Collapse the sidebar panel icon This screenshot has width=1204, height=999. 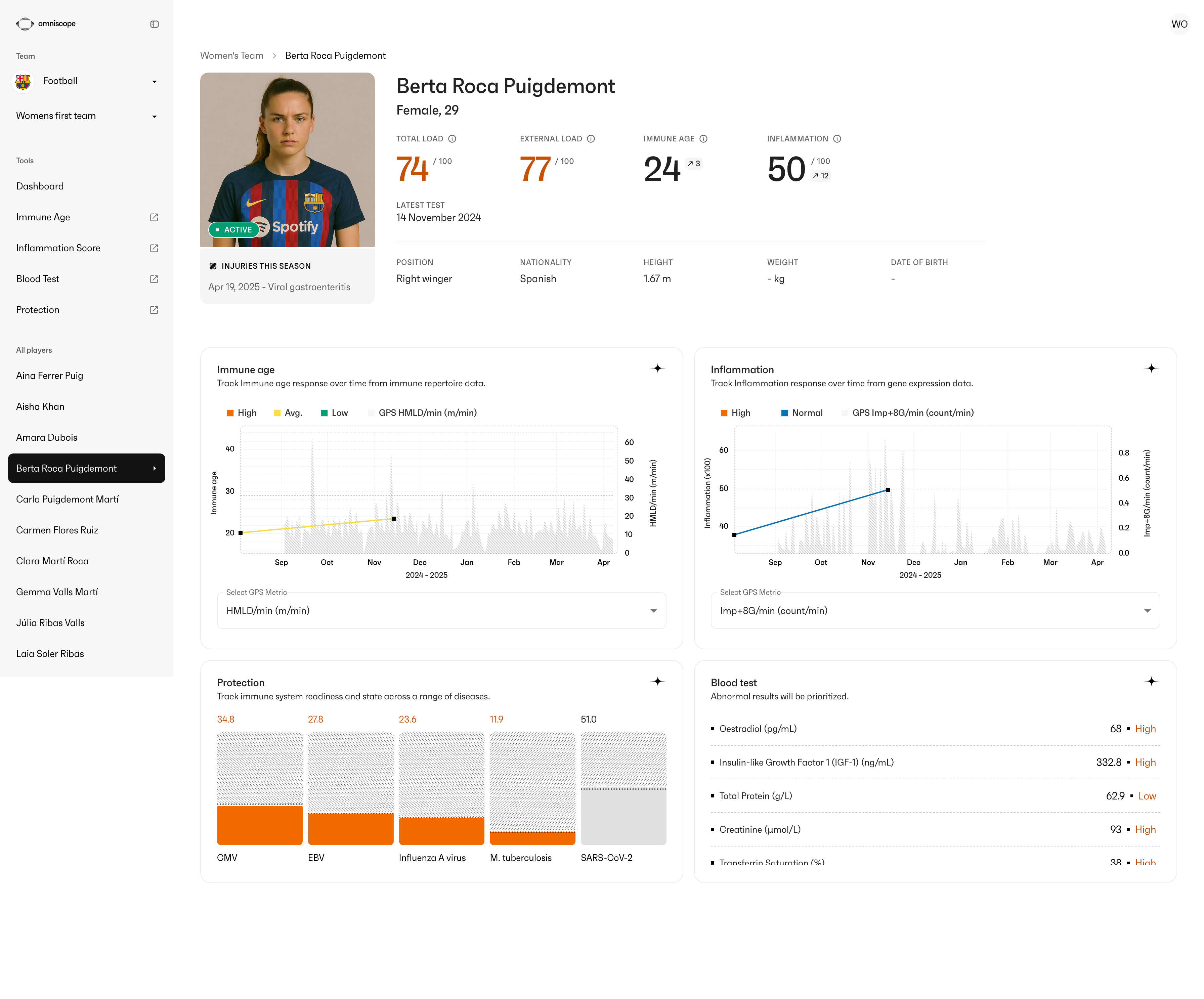click(154, 24)
